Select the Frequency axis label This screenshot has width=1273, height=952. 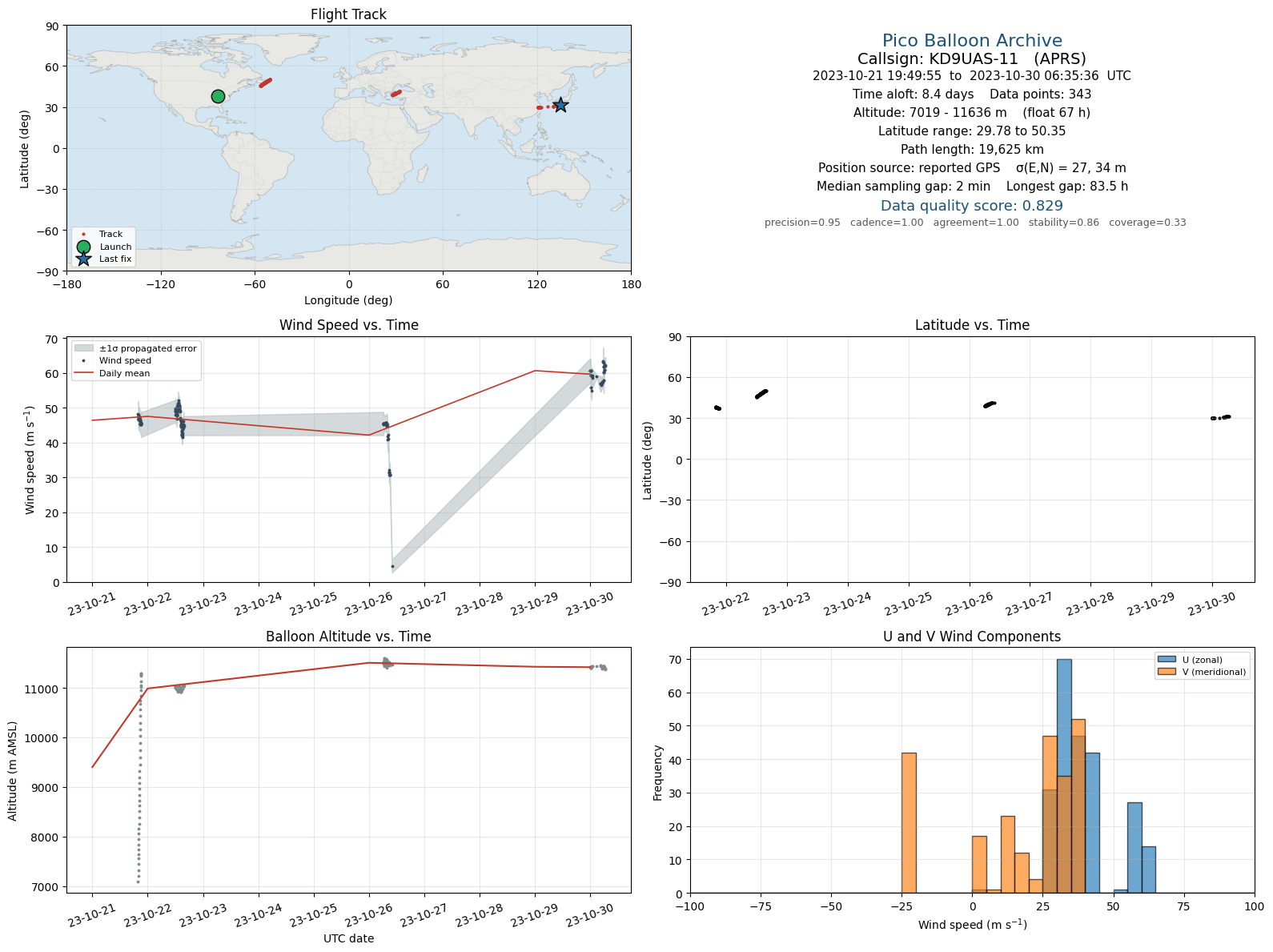658,773
